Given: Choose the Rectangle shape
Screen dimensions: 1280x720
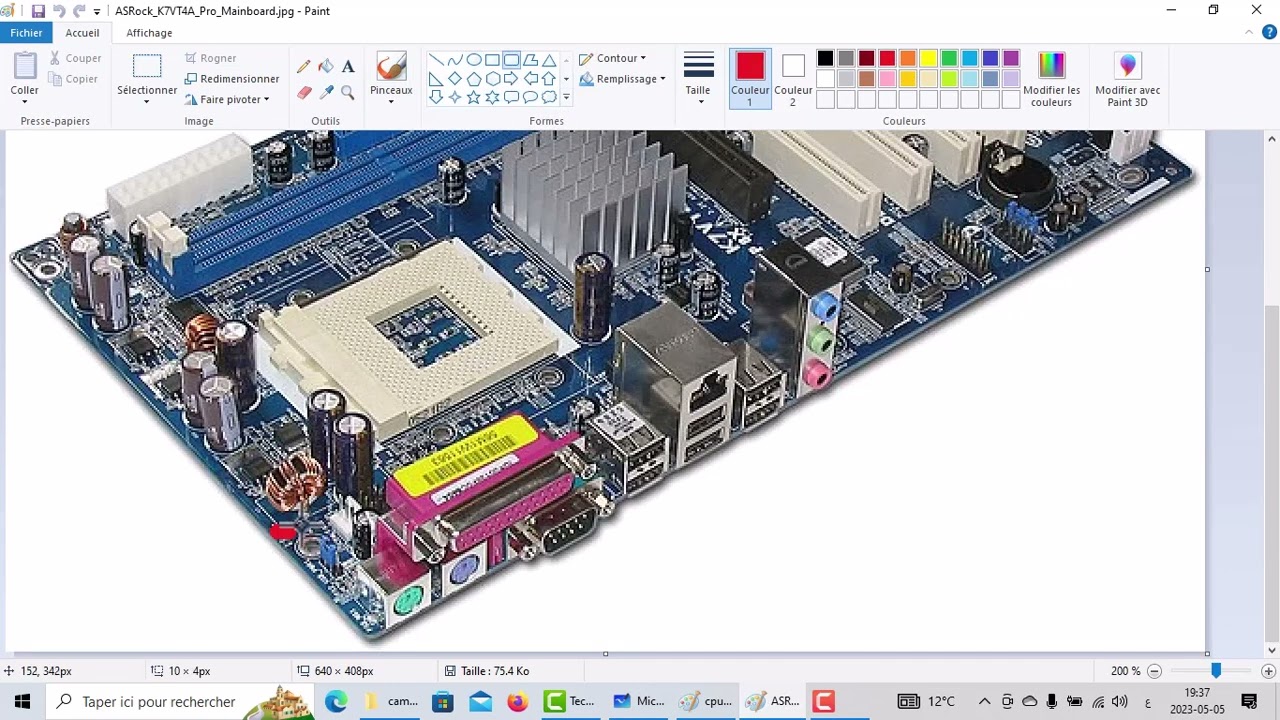Looking at the screenshot, I should click(493, 60).
